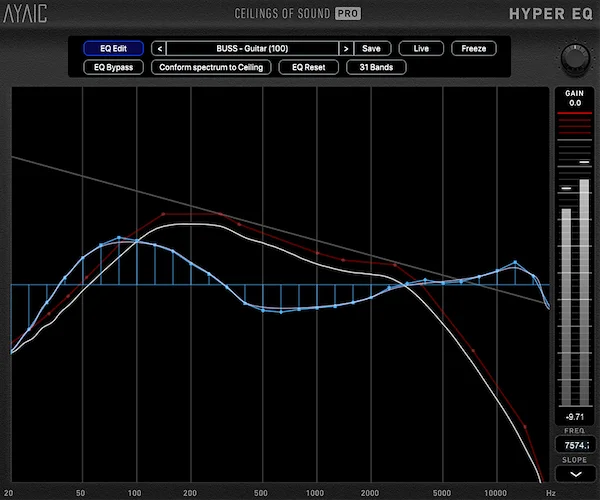The image size is (600, 500).
Task: Turn the output knob at top right
Action: (x=573, y=56)
